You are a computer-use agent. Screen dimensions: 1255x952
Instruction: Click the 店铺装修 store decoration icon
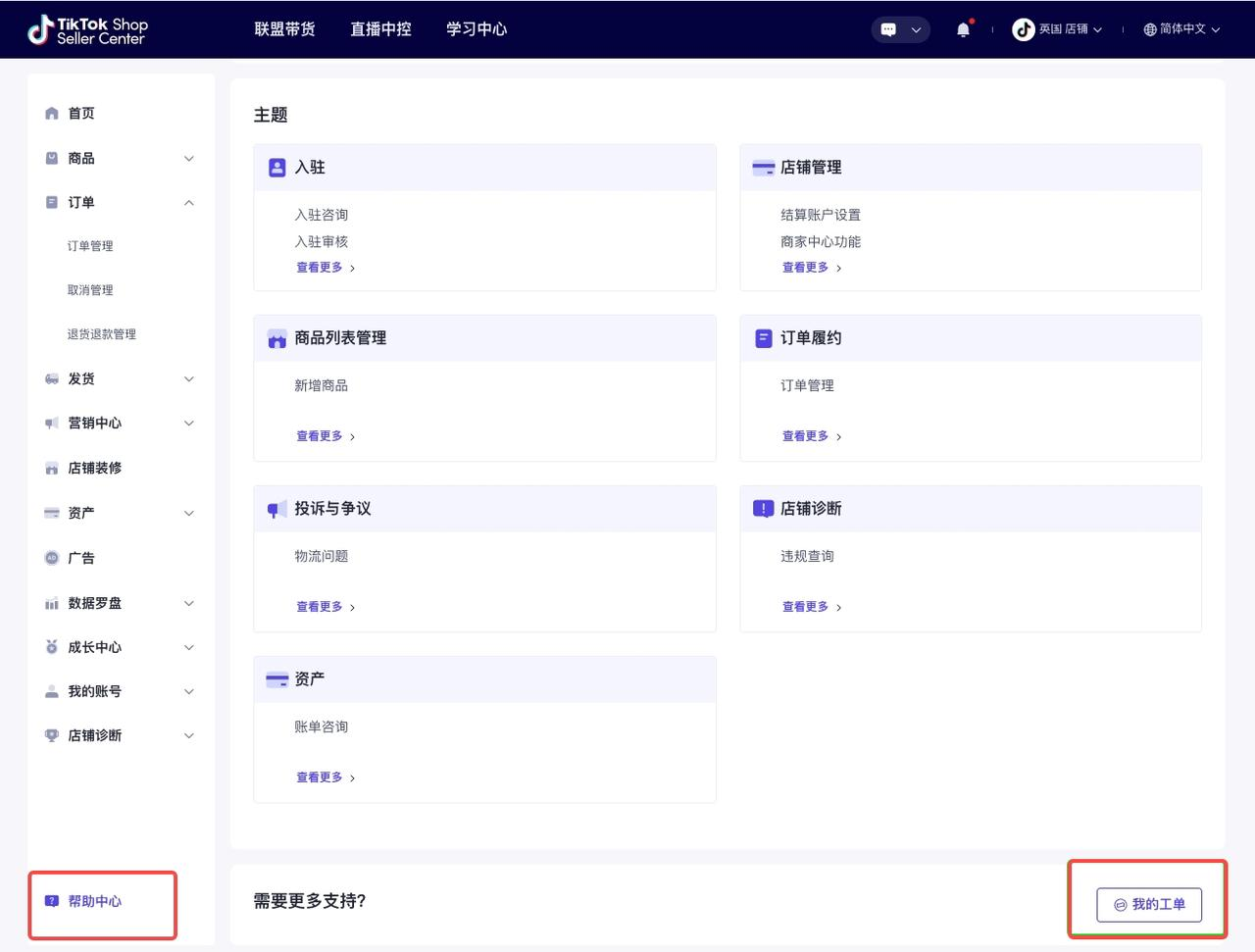click(x=52, y=469)
